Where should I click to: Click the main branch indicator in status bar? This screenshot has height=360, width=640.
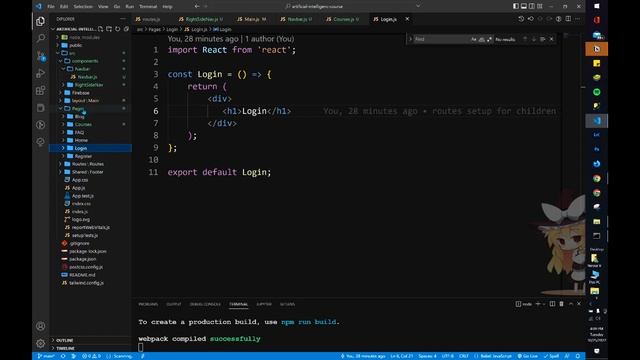coord(46,356)
